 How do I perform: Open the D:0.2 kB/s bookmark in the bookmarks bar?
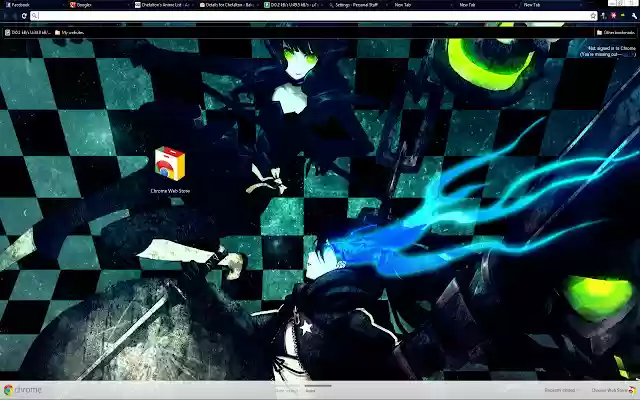pos(28,32)
